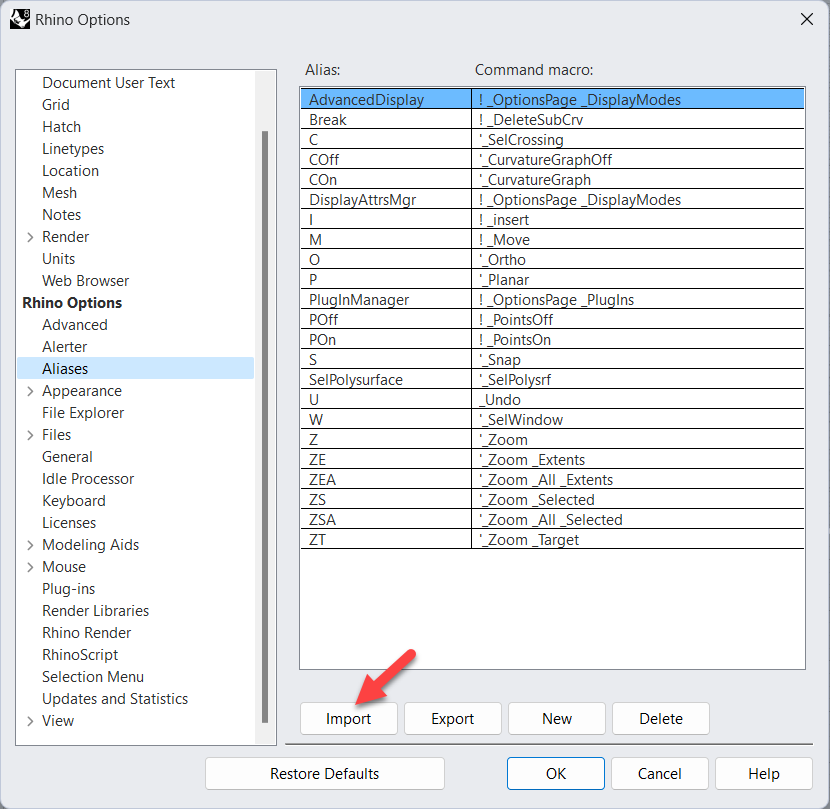Create a New alias
The image size is (830, 809).
coord(556,718)
